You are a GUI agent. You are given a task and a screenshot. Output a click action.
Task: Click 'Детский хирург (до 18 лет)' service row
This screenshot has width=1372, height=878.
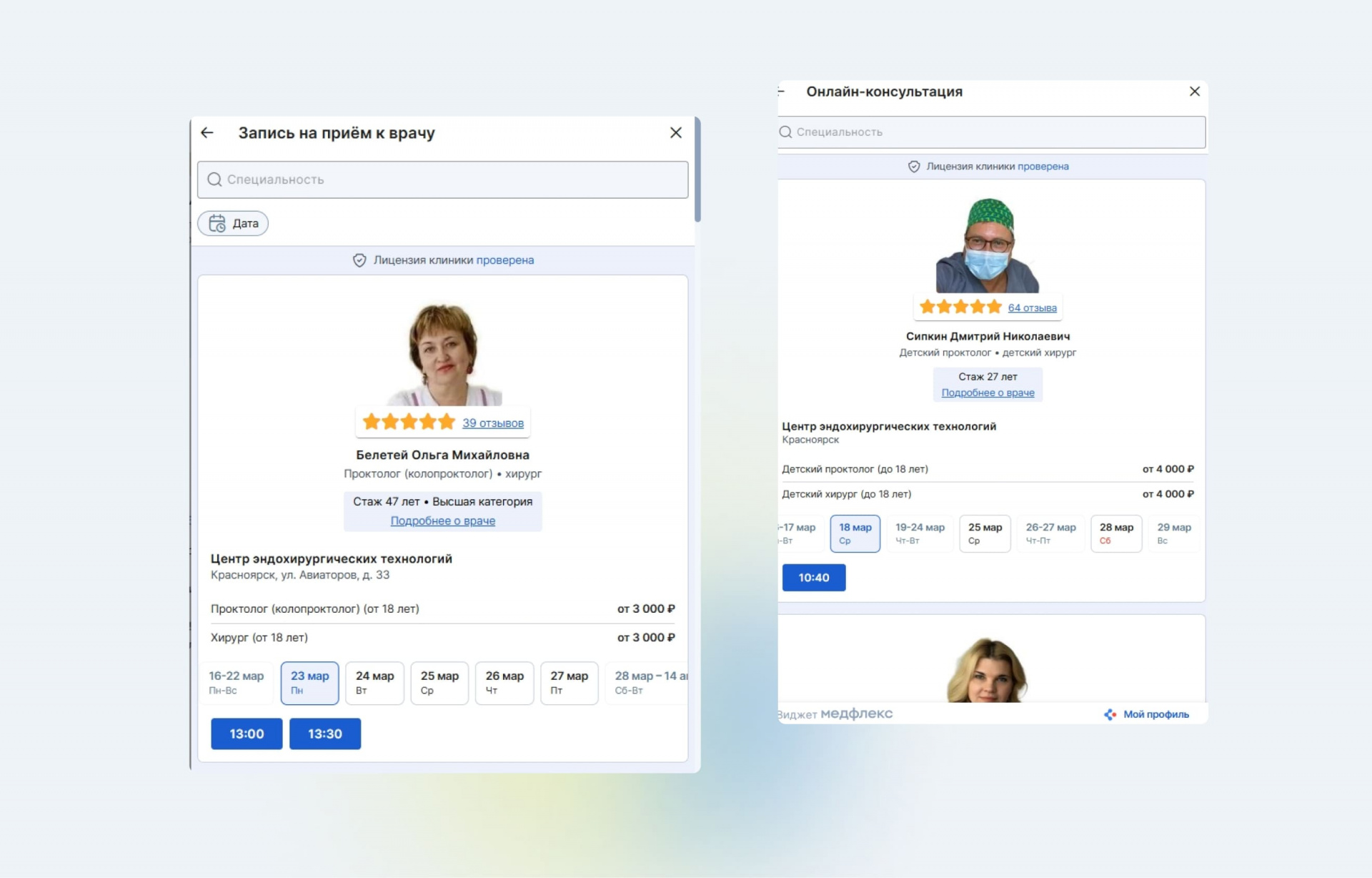(x=988, y=494)
